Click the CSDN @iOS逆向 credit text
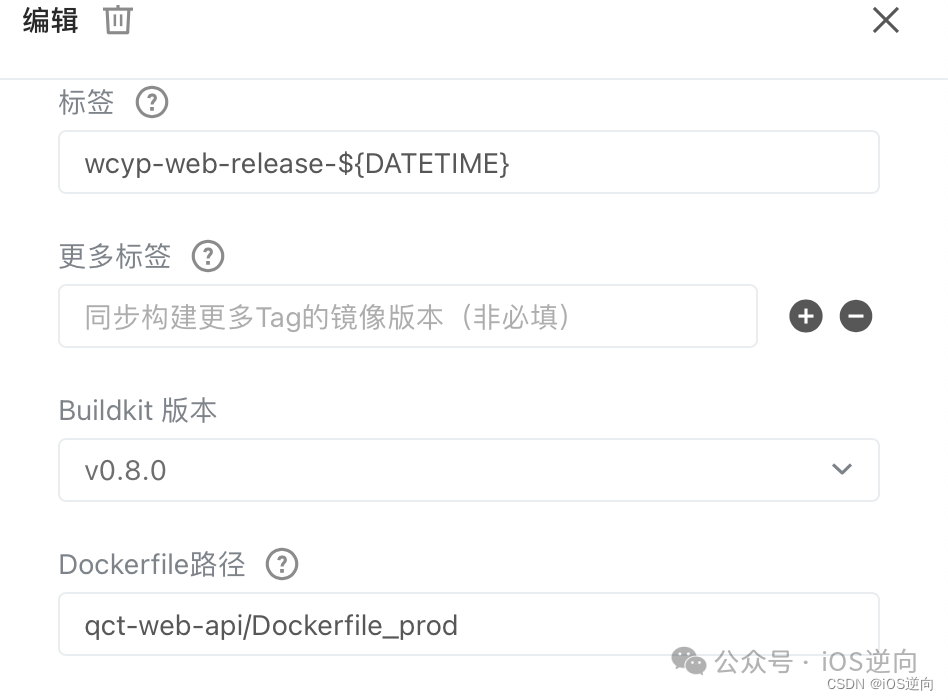The image size is (948, 700). point(880,684)
